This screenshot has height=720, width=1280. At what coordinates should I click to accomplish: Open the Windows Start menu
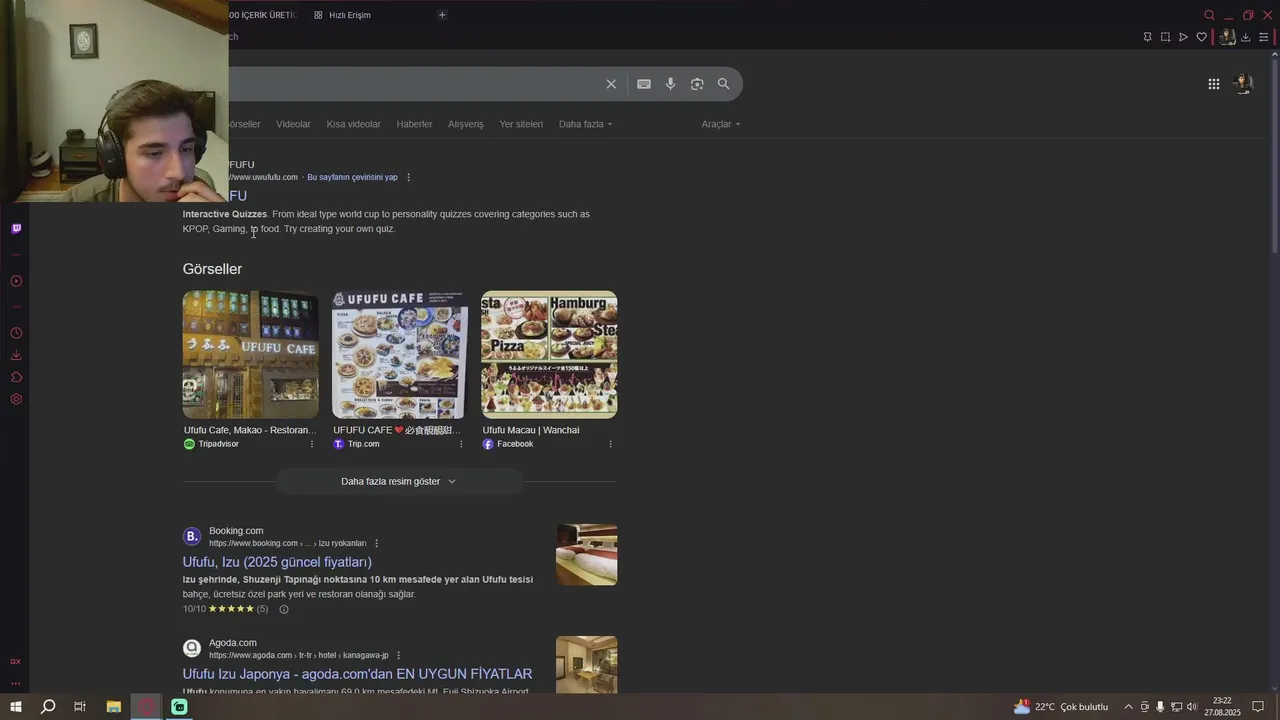point(15,707)
